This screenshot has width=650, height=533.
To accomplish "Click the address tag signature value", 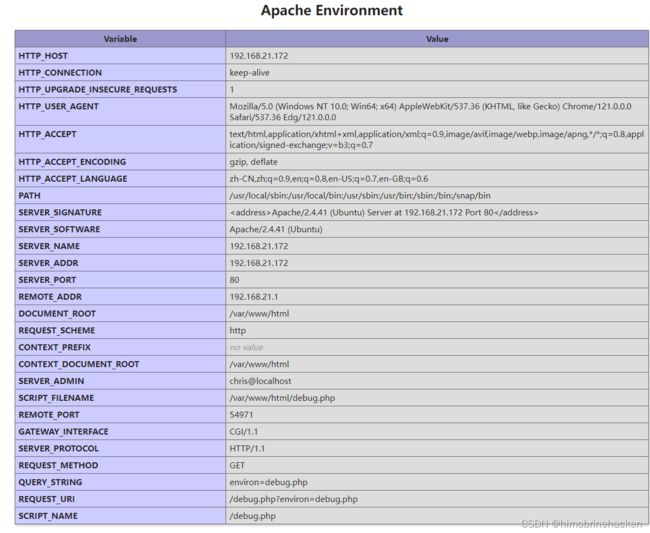I will 384,213.
